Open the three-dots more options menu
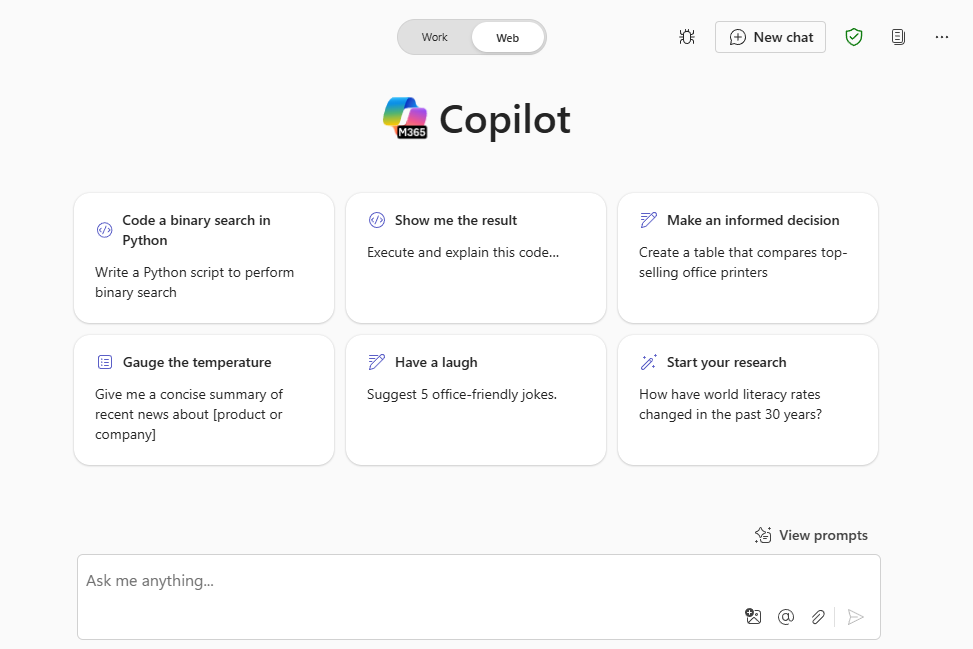Screen dimensions: 973x649 [x=941, y=37]
